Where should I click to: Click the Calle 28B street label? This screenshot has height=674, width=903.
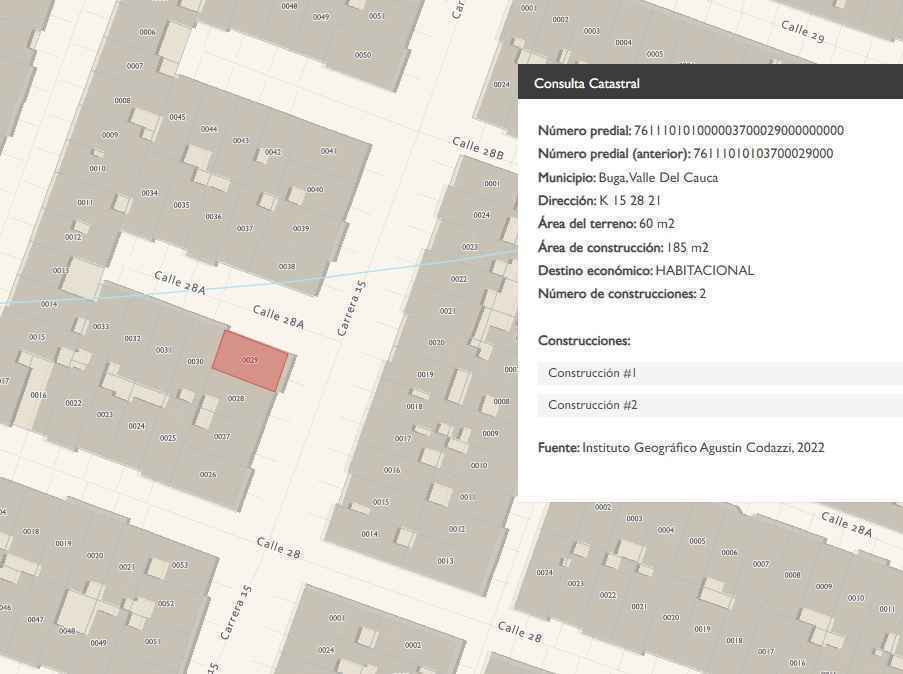pos(478,148)
